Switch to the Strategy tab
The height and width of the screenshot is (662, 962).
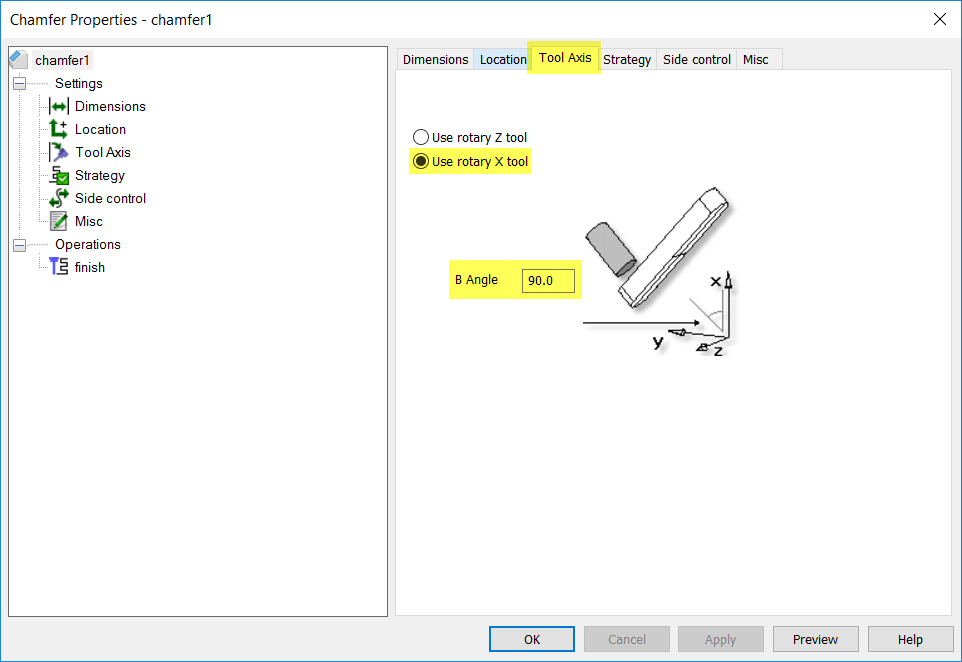coord(627,59)
